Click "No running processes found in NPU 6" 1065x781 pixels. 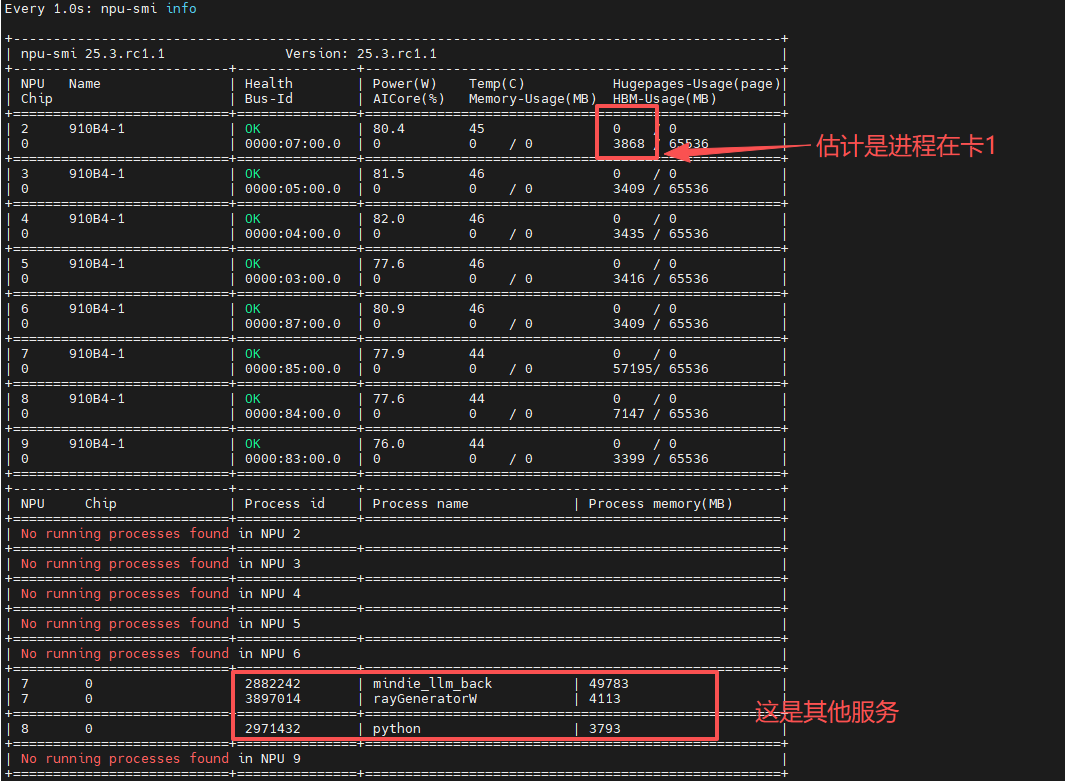coord(160,653)
